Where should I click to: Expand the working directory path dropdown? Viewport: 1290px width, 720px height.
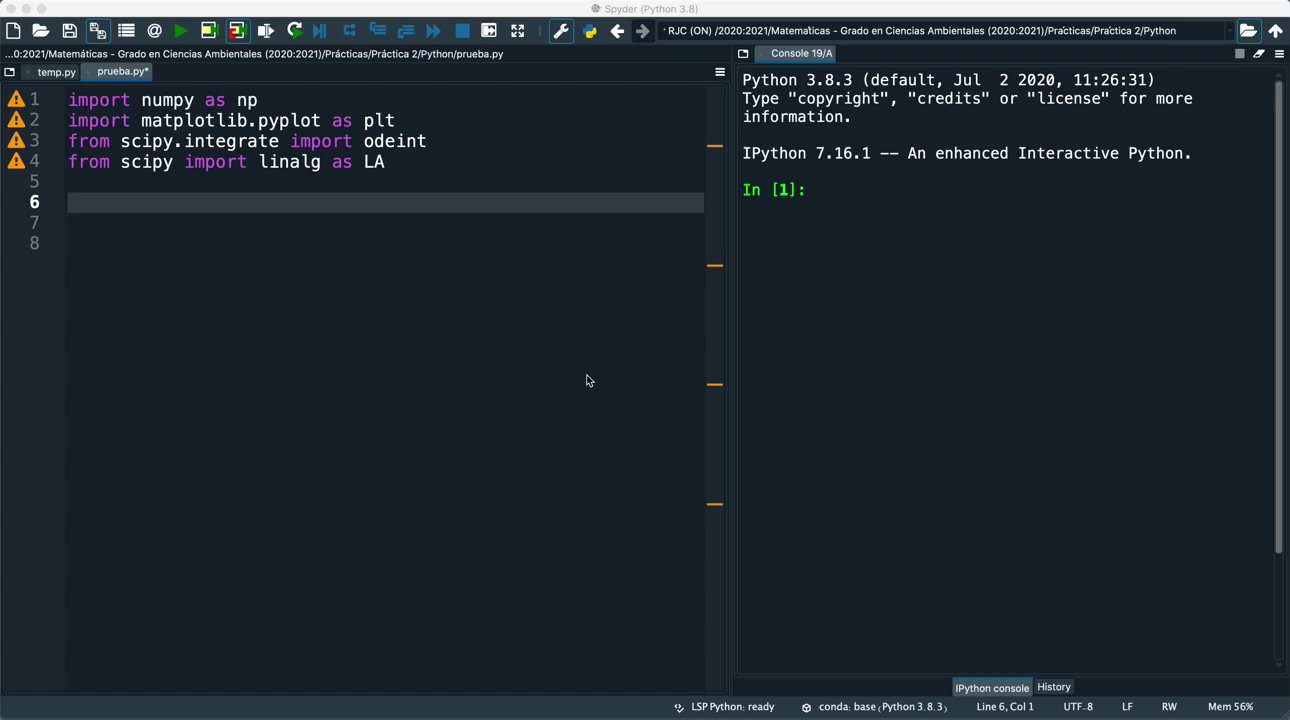(1228, 31)
